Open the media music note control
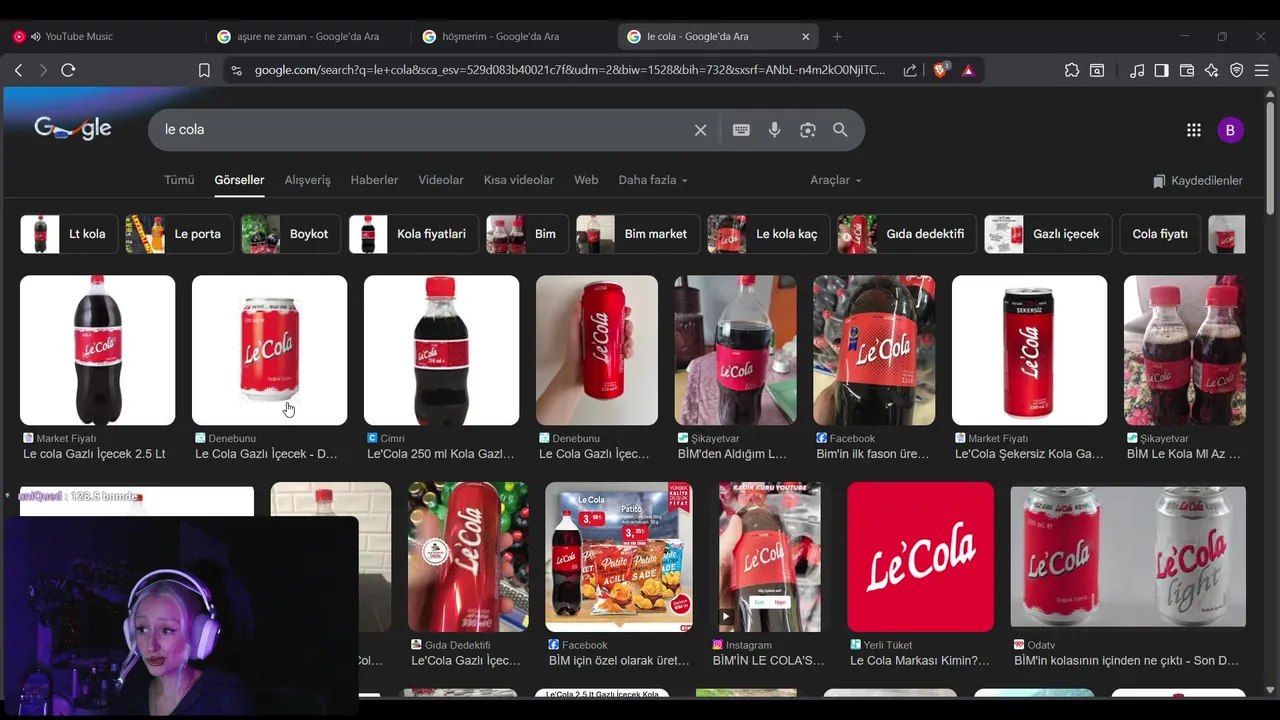 [1137, 70]
